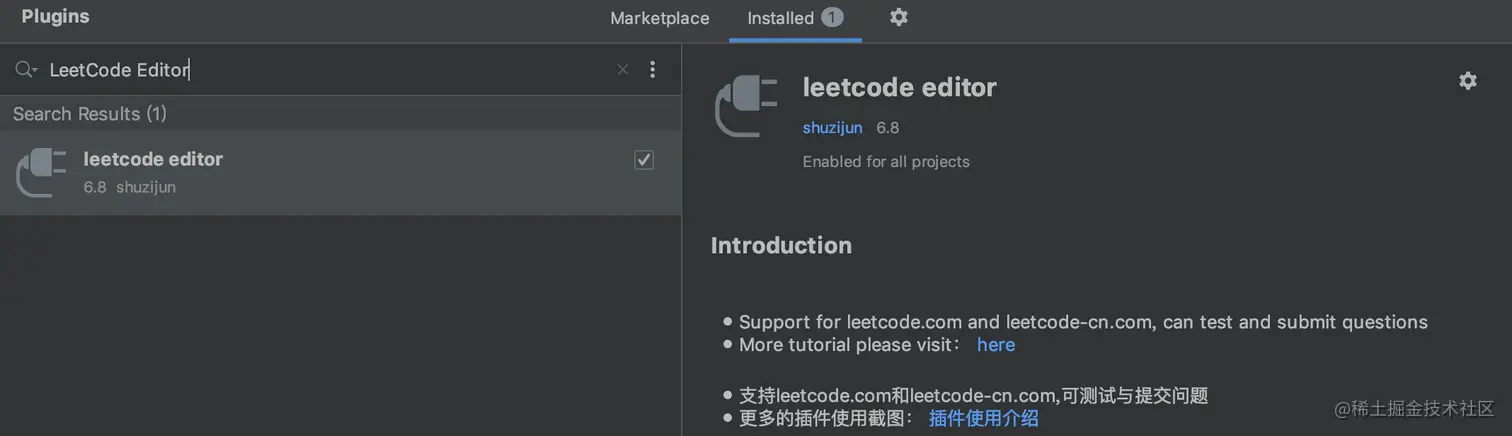Click '6.8 shuzijun' under list item
This screenshot has height=436, width=1512.
coord(130,187)
